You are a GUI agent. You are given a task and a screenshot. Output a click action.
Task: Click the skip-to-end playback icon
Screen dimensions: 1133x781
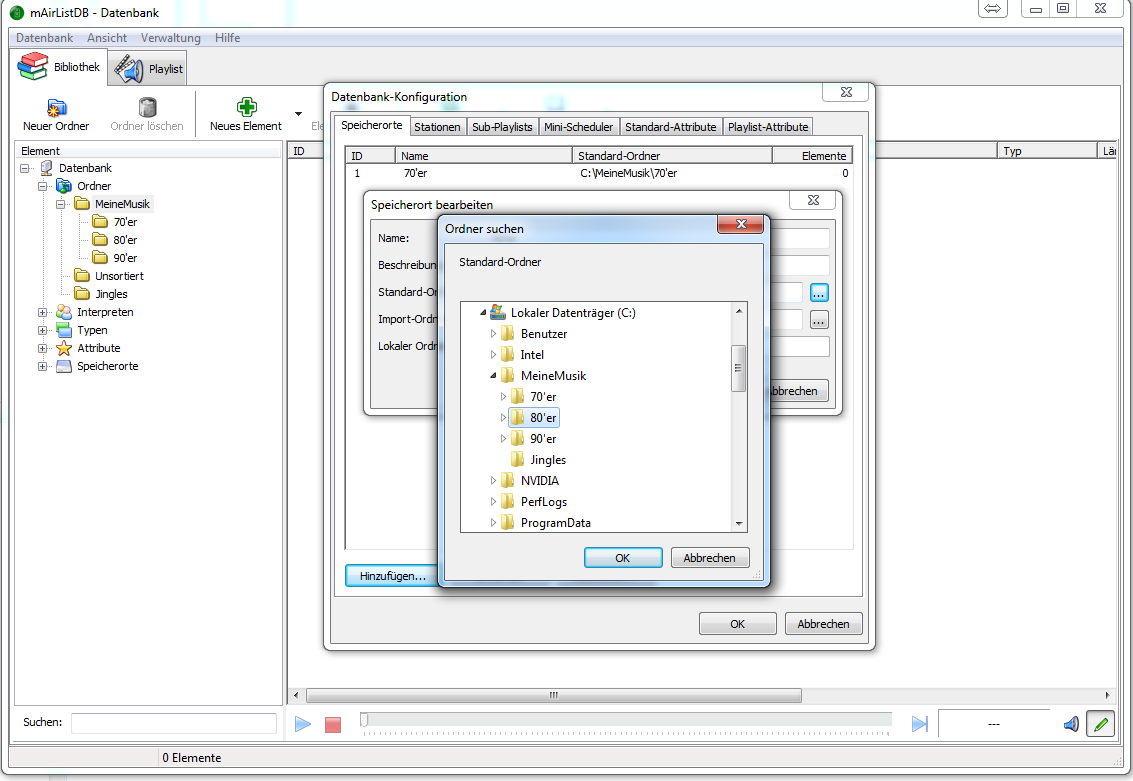tap(920, 724)
